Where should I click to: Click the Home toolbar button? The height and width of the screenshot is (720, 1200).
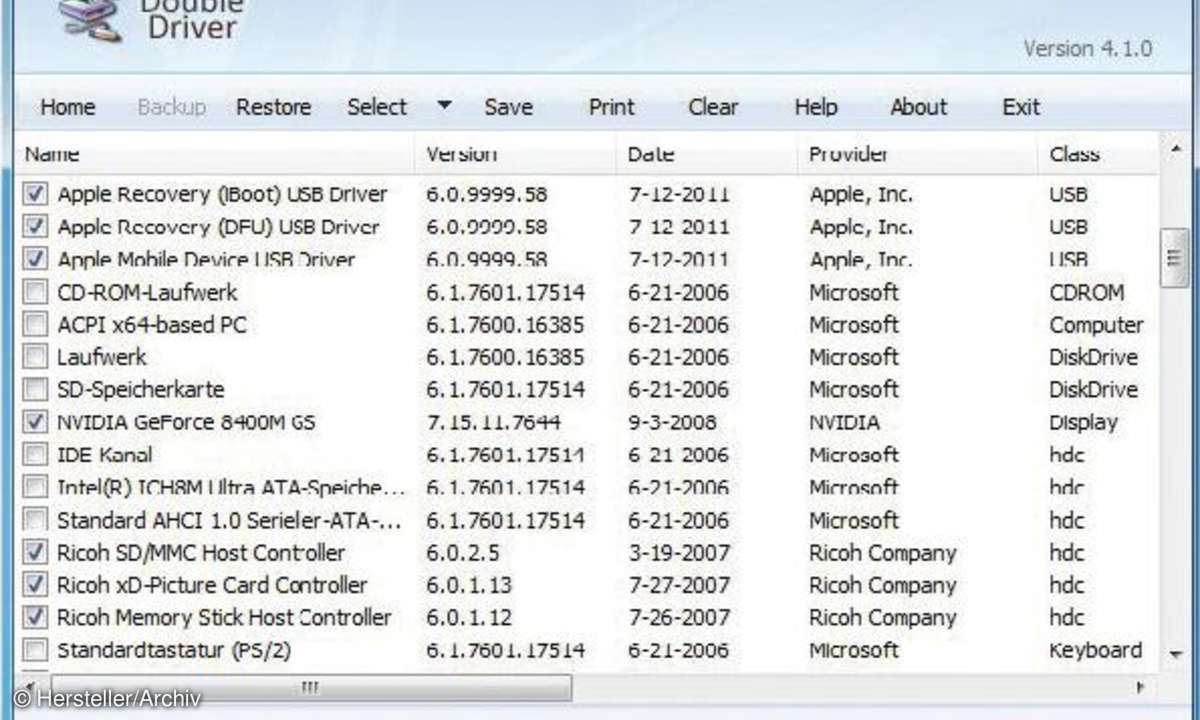point(68,107)
